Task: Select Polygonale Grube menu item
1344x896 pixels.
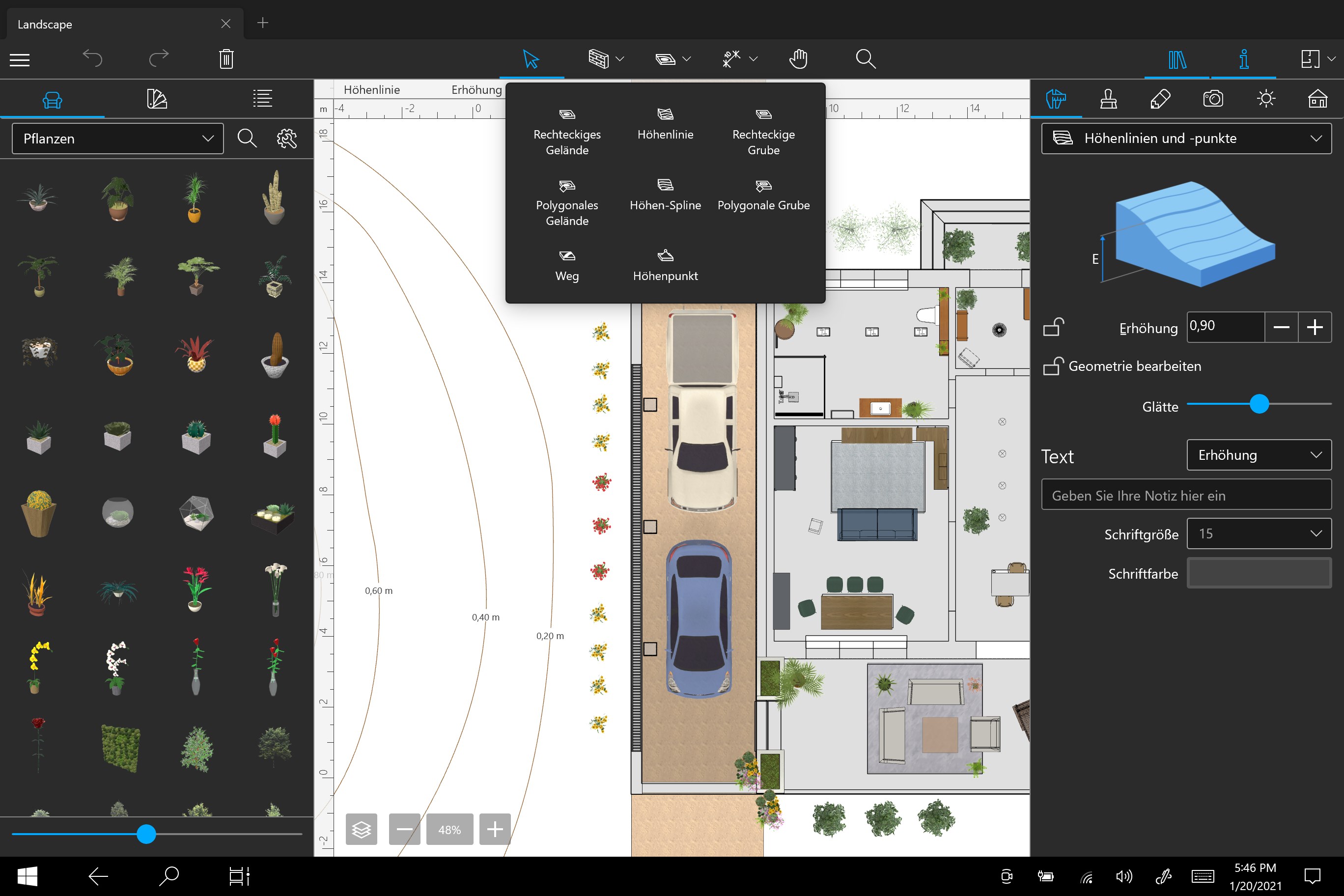Action: point(763,195)
